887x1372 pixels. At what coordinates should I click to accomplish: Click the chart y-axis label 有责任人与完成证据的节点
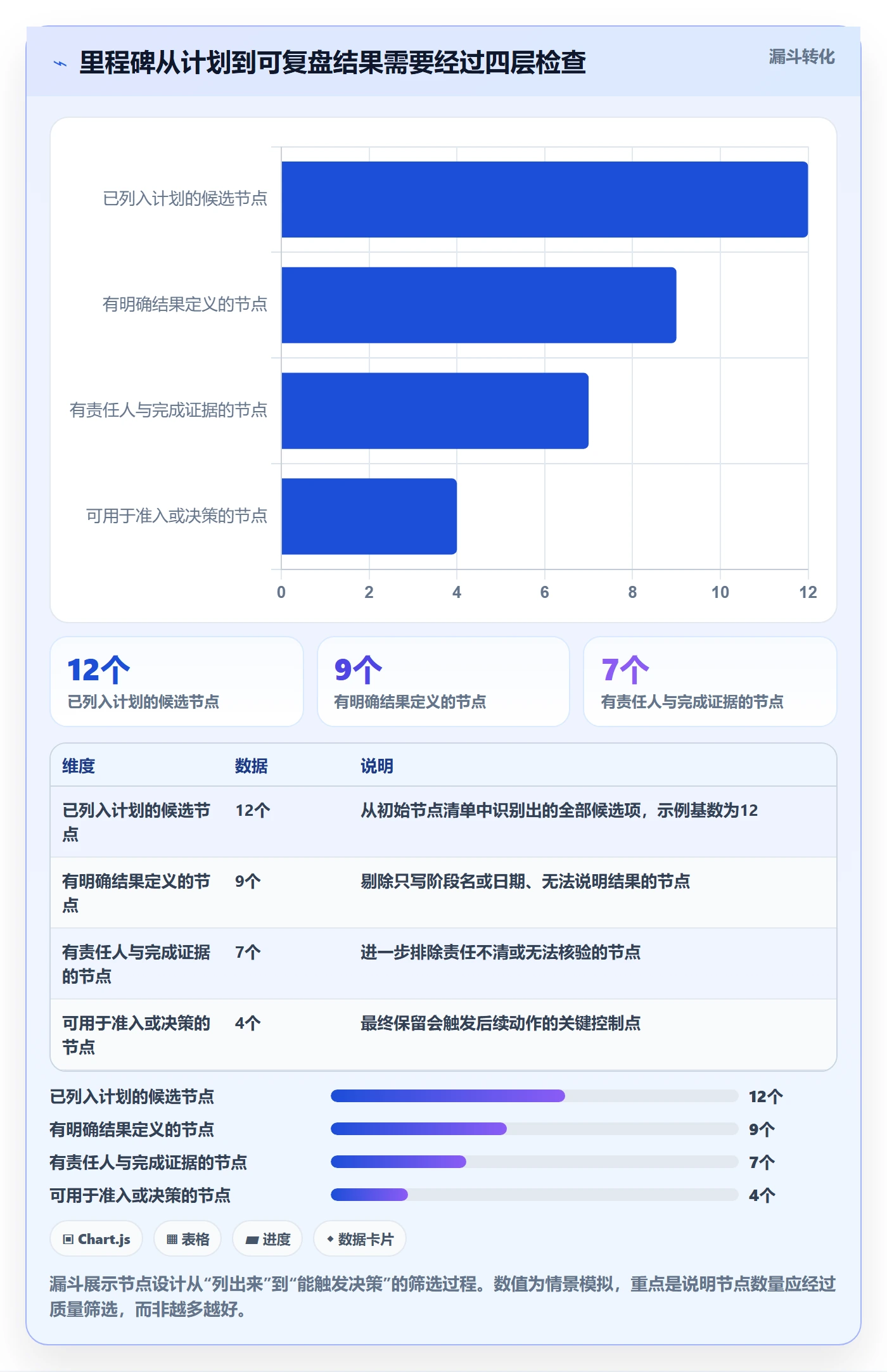click(169, 410)
